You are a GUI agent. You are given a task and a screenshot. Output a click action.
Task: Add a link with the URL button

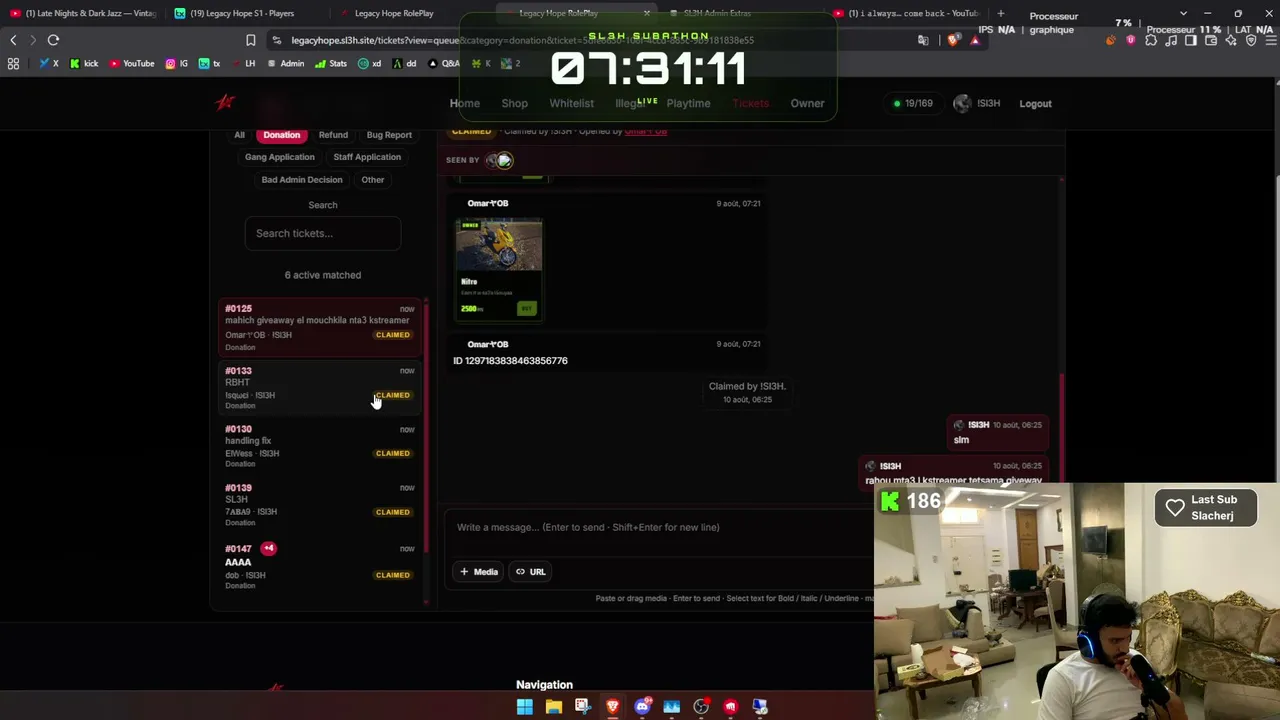tap(531, 572)
